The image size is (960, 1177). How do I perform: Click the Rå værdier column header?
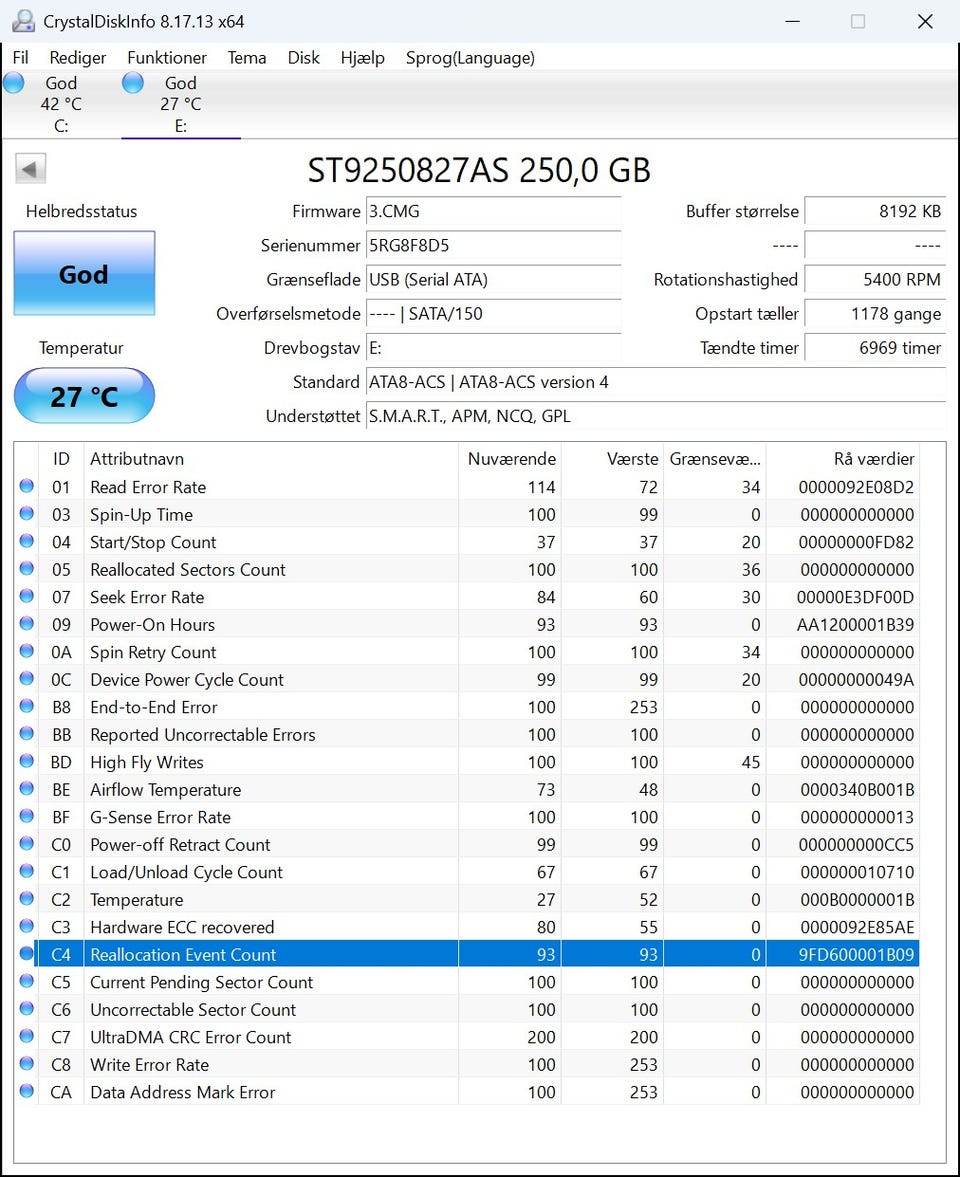click(873, 459)
